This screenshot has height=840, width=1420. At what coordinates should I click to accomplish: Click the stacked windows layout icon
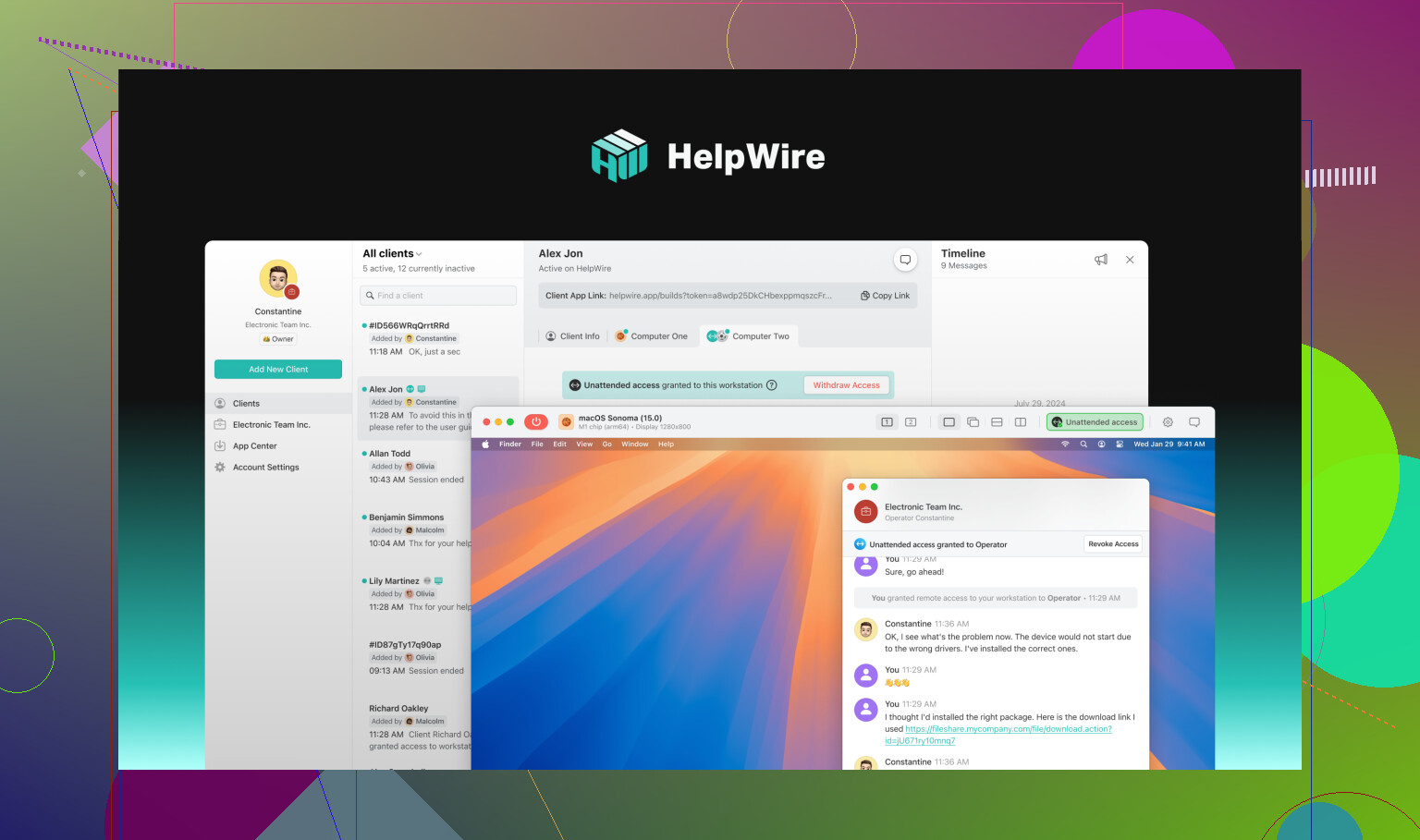tap(973, 421)
